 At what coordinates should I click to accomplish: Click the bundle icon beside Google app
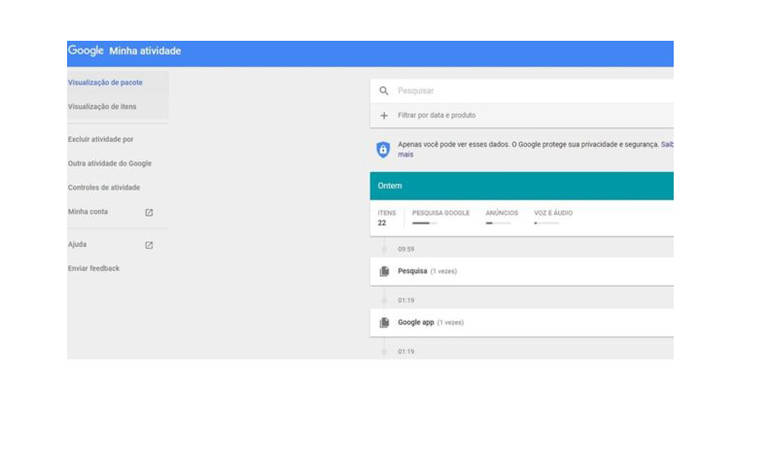click(384, 322)
